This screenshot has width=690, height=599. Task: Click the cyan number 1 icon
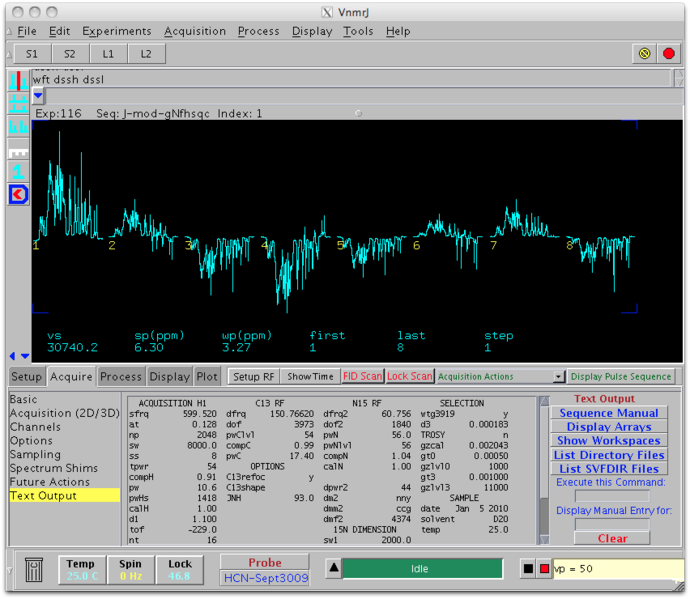pyautogui.click(x=18, y=172)
